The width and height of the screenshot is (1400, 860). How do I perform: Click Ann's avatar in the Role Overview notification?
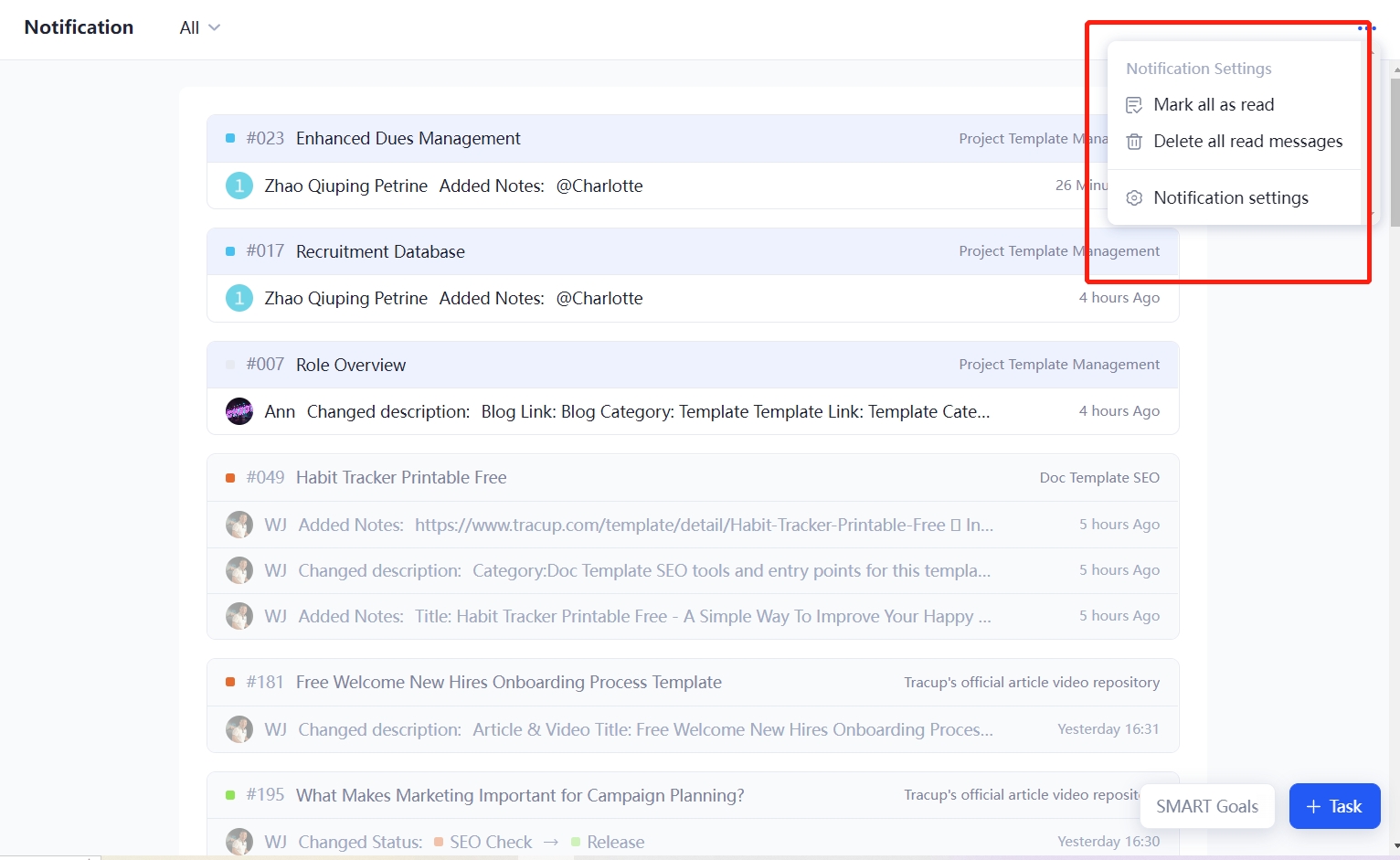[x=239, y=411]
